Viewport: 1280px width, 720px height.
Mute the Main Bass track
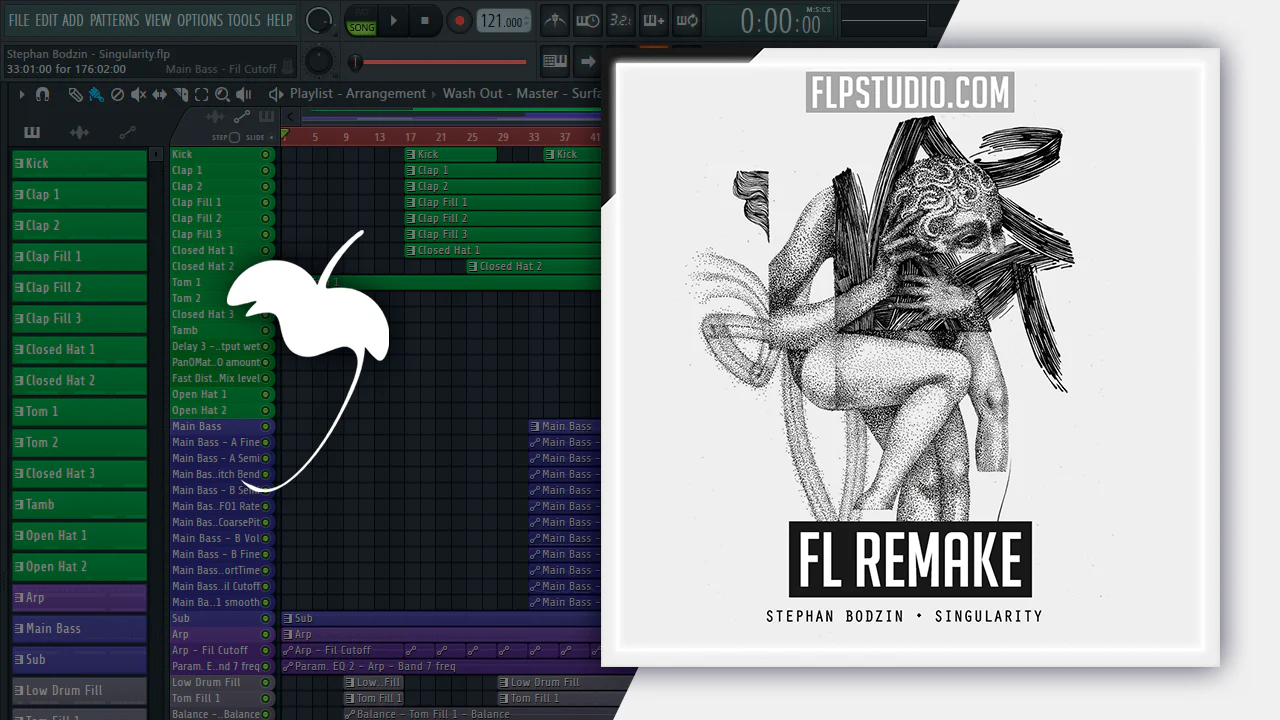(x=266, y=426)
